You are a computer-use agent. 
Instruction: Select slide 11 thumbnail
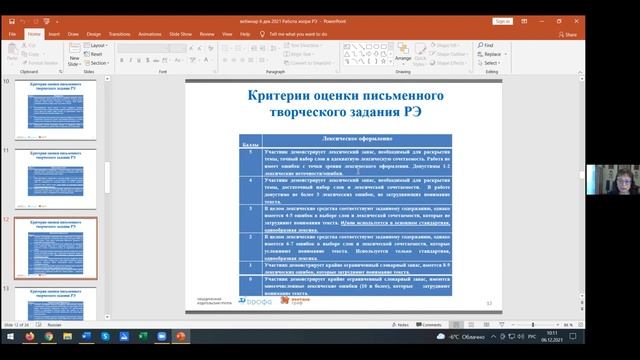(x=56, y=179)
